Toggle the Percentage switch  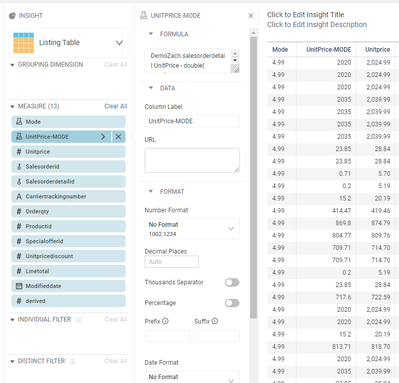(232, 303)
